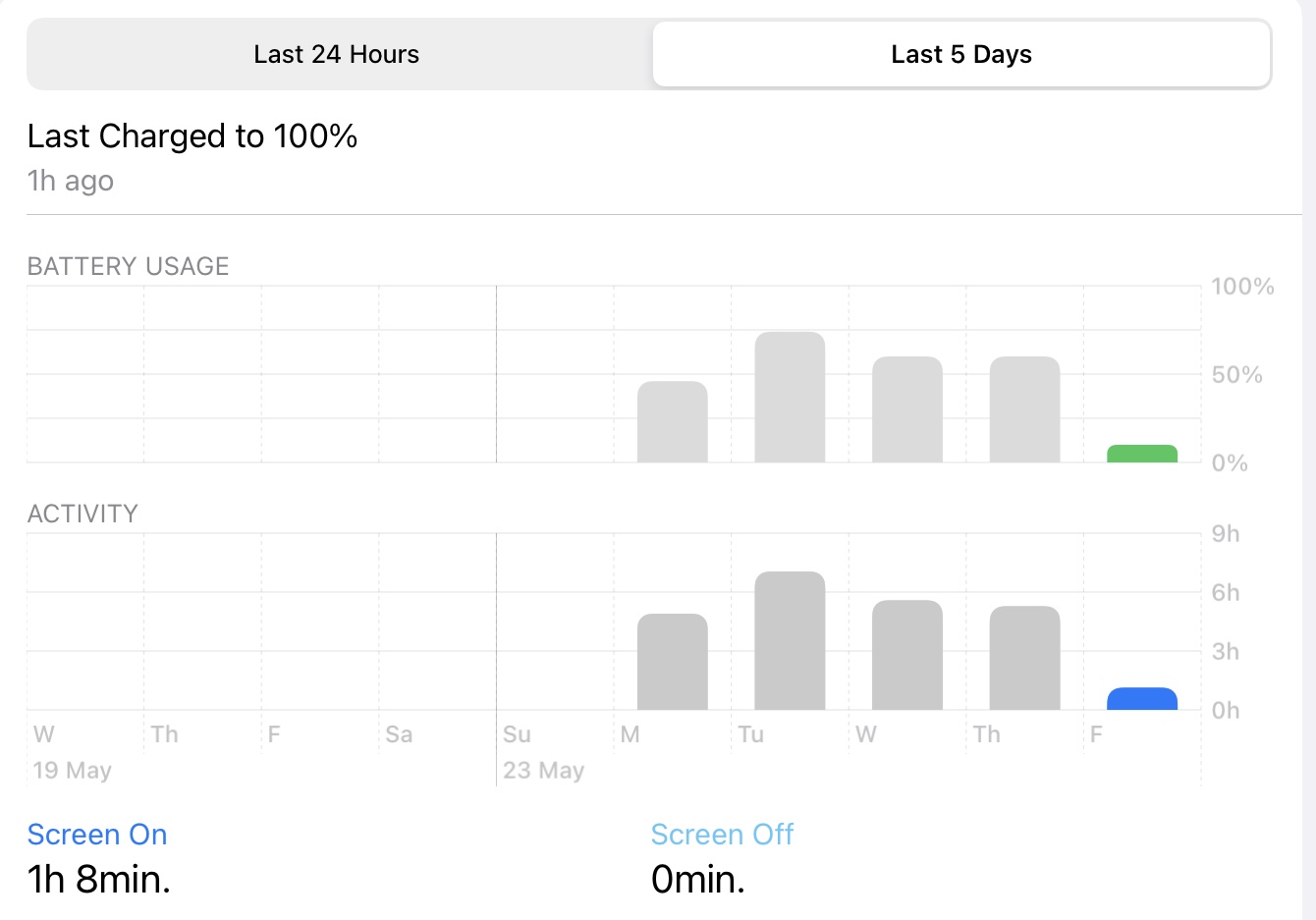Select the green Friday battery bar
The image size is (1316, 920).
coord(1141,454)
